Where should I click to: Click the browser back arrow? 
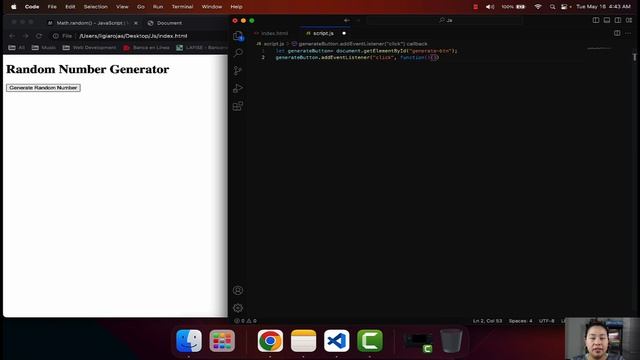12,36
